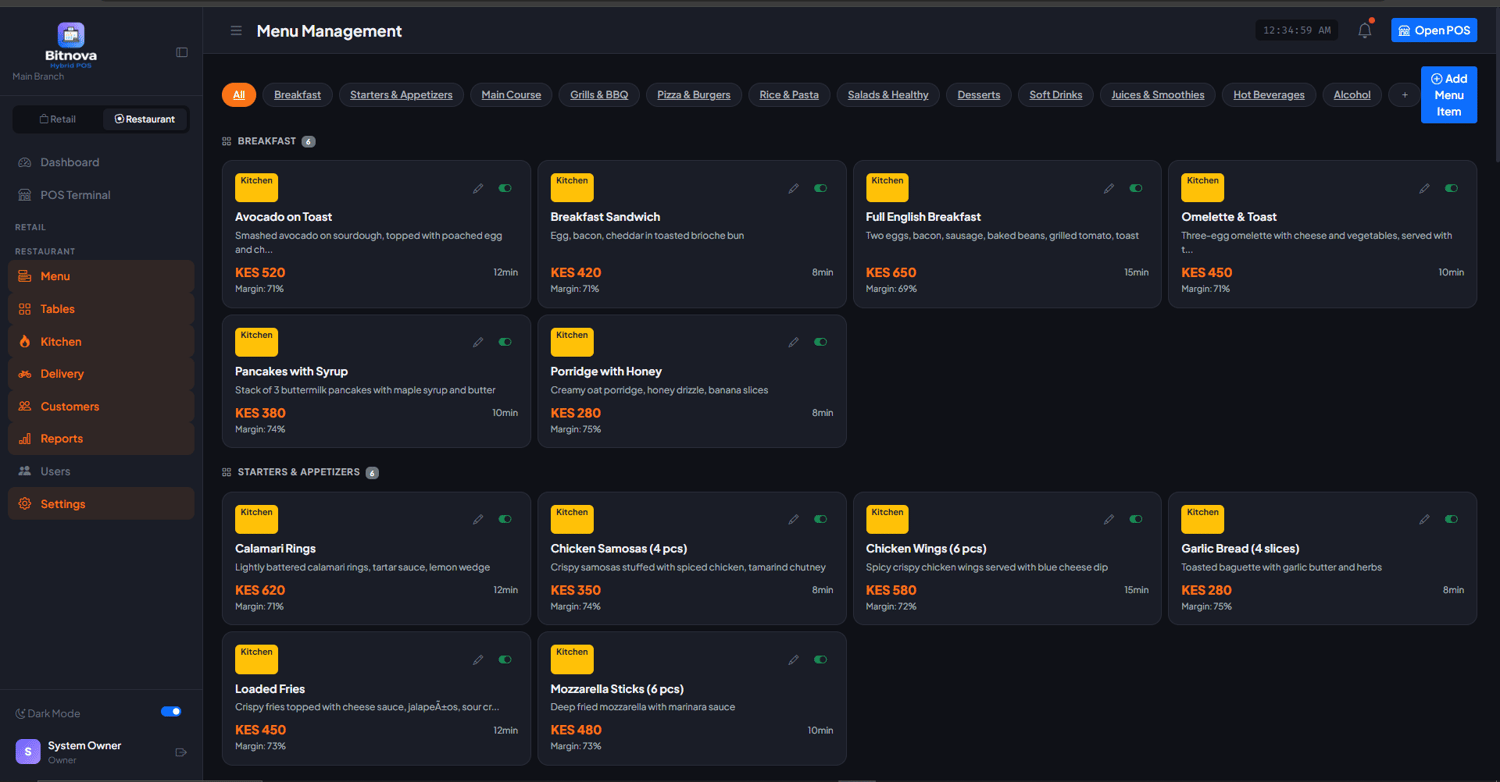The image size is (1500, 782).
Task: Switch off Dark Mode
Action: (171, 712)
